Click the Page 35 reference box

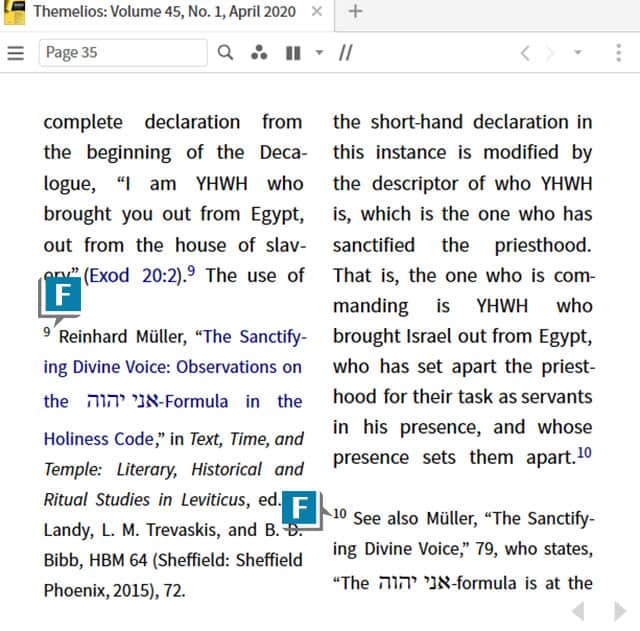pos(122,53)
